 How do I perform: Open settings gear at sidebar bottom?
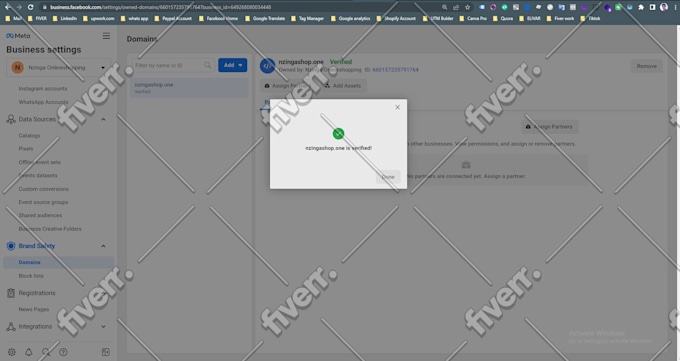[12, 352]
